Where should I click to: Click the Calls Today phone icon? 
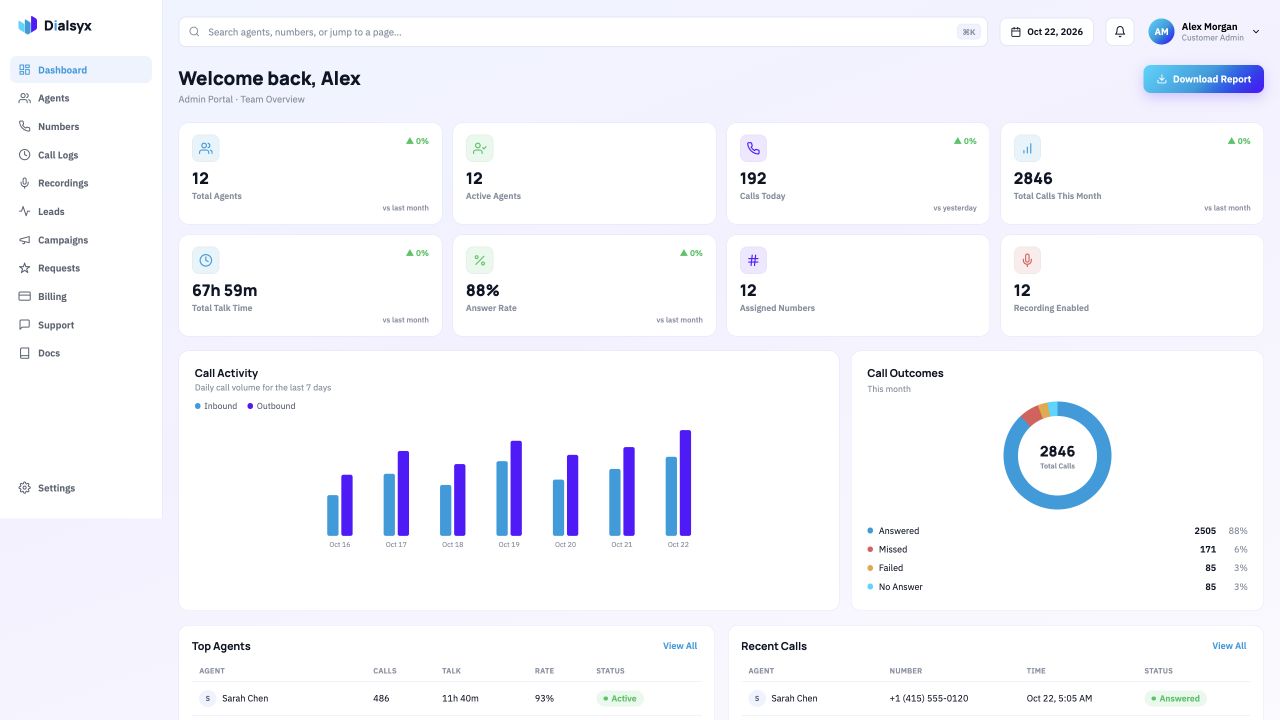pos(754,148)
